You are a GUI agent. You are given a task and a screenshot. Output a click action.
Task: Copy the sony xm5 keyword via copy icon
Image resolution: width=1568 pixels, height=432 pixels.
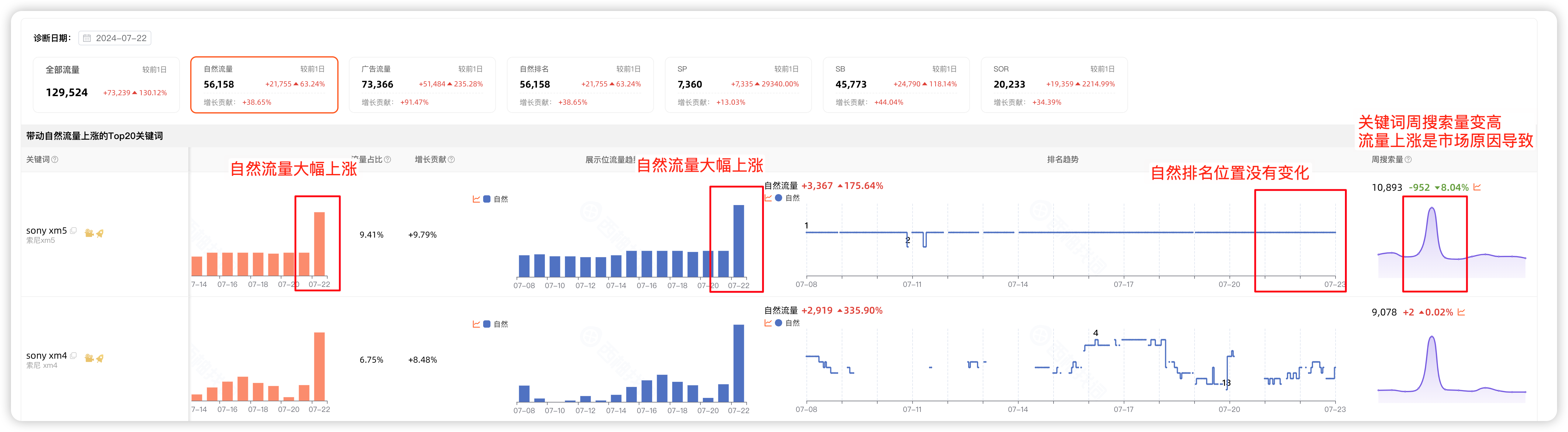coord(74,231)
